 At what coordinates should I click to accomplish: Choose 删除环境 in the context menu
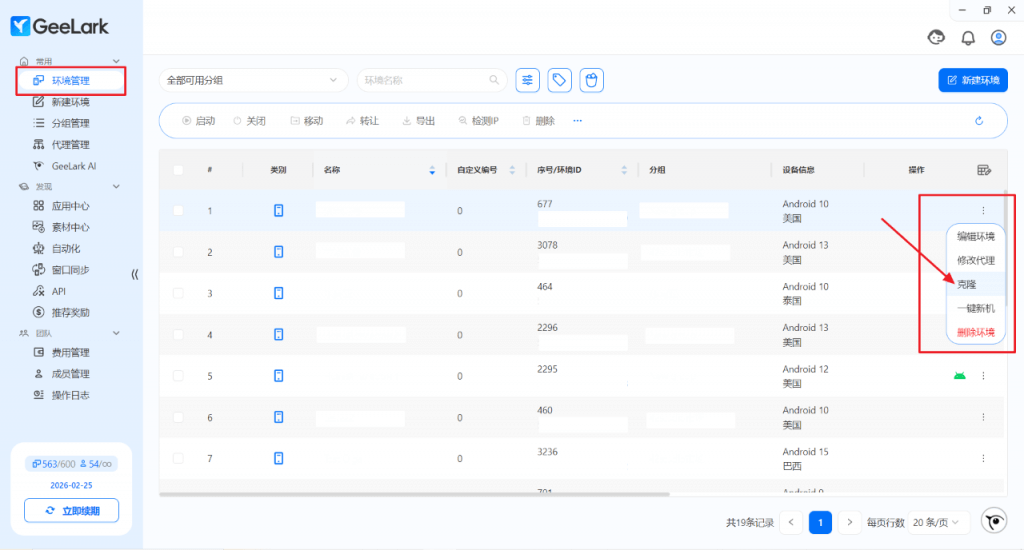click(975, 332)
